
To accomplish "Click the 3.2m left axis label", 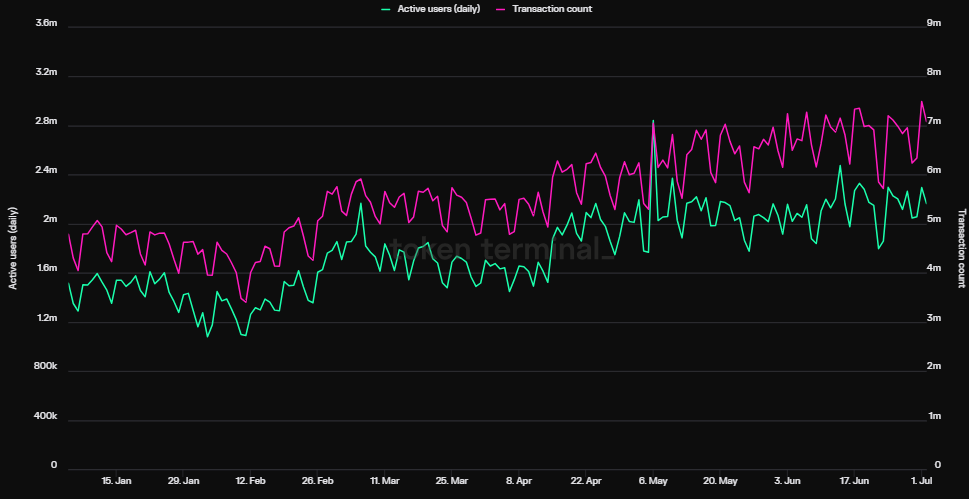I will tap(47, 72).
